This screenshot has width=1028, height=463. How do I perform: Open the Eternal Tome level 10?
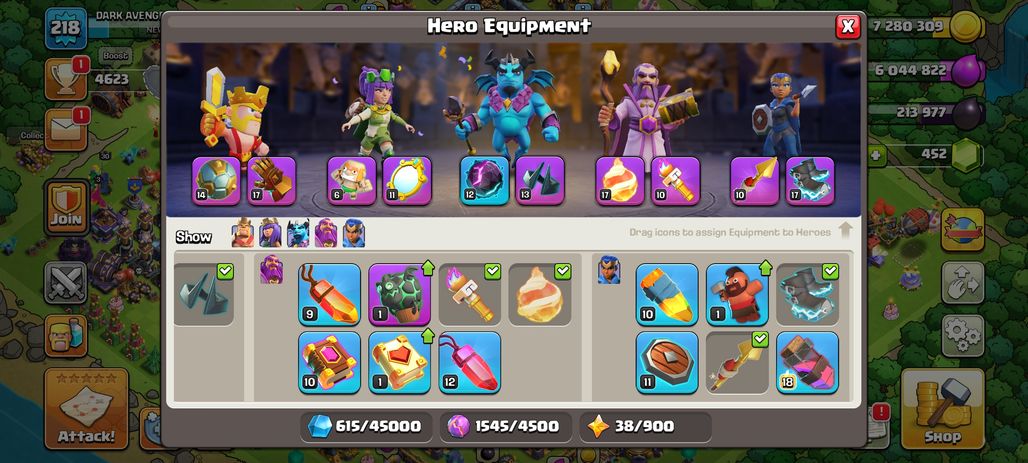[x=330, y=363]
